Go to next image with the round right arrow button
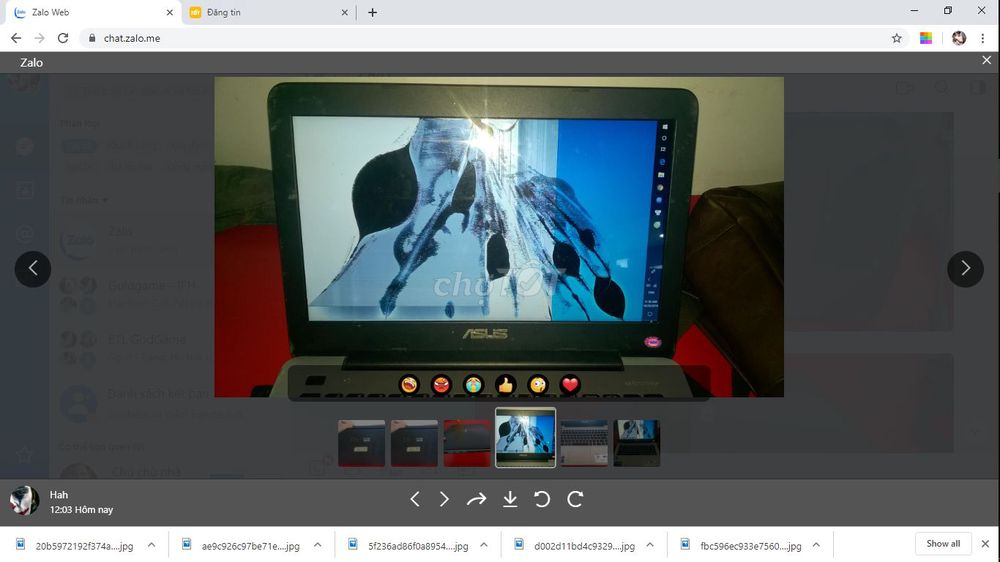This screenshot has width=1000, height=562. (965, 269)
